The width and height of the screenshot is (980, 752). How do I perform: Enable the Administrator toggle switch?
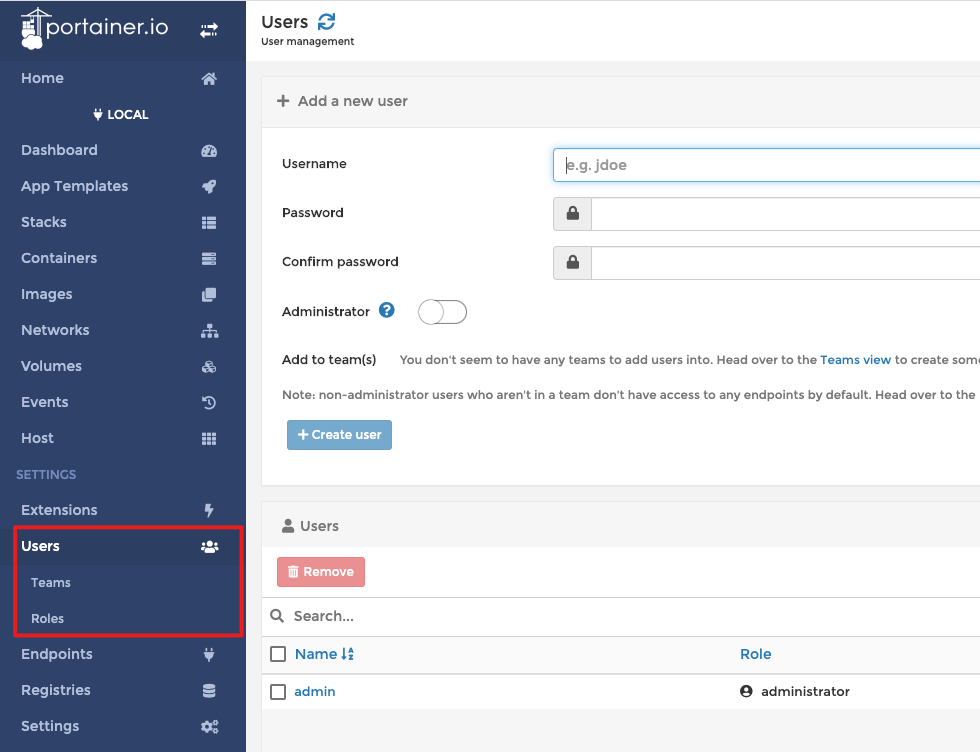point(442,312)
